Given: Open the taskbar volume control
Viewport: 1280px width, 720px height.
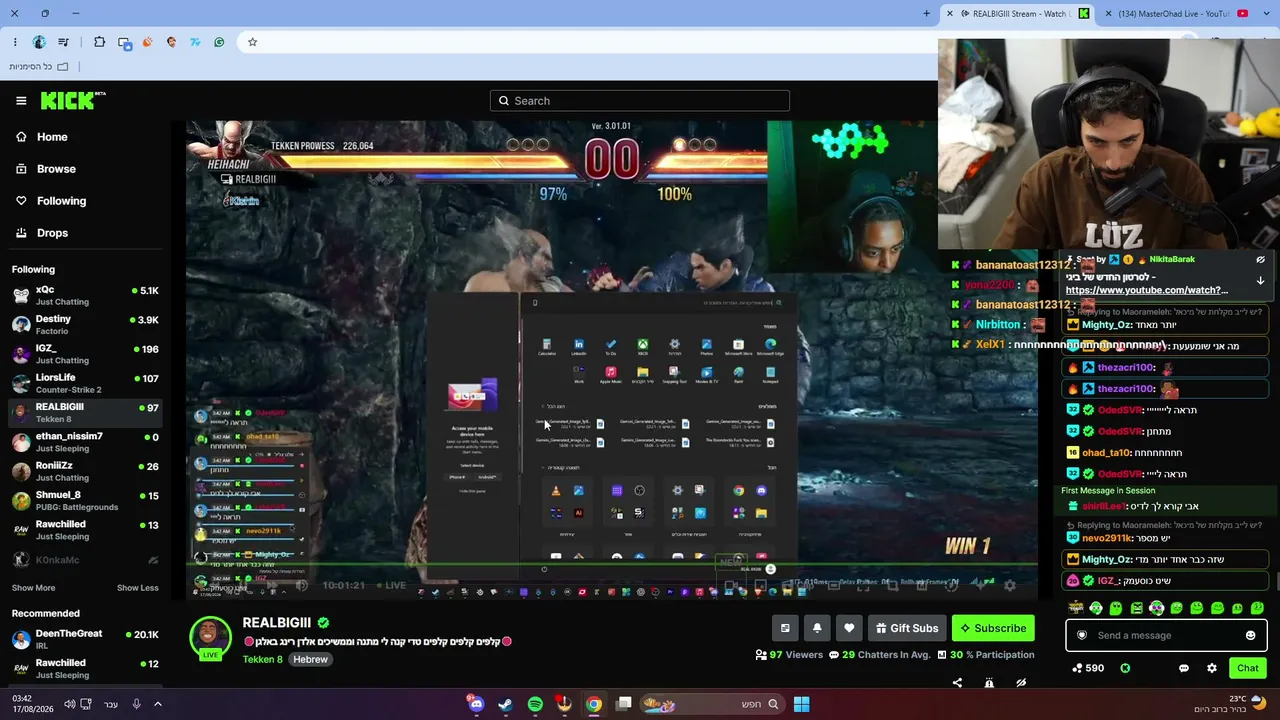Looking at the screenshot, I should (69, 704).
